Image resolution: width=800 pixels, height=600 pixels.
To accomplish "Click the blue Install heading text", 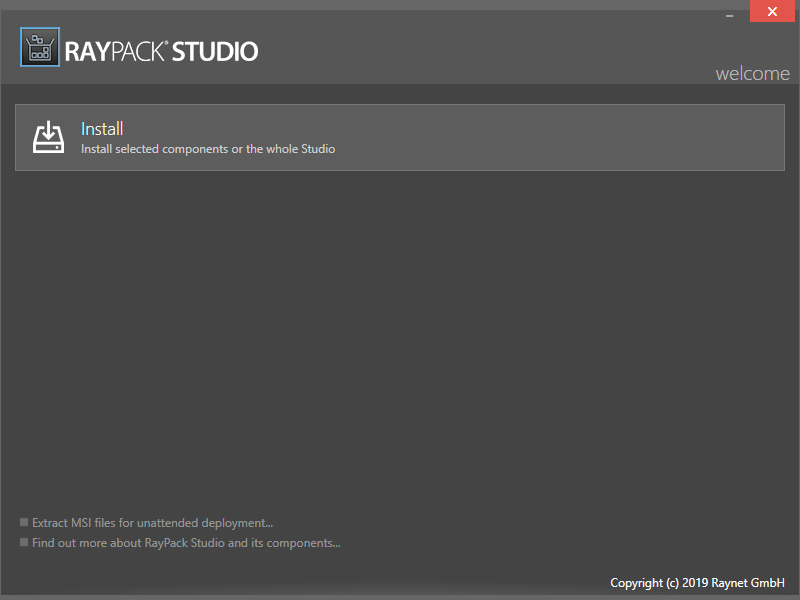I will [102, 129].
